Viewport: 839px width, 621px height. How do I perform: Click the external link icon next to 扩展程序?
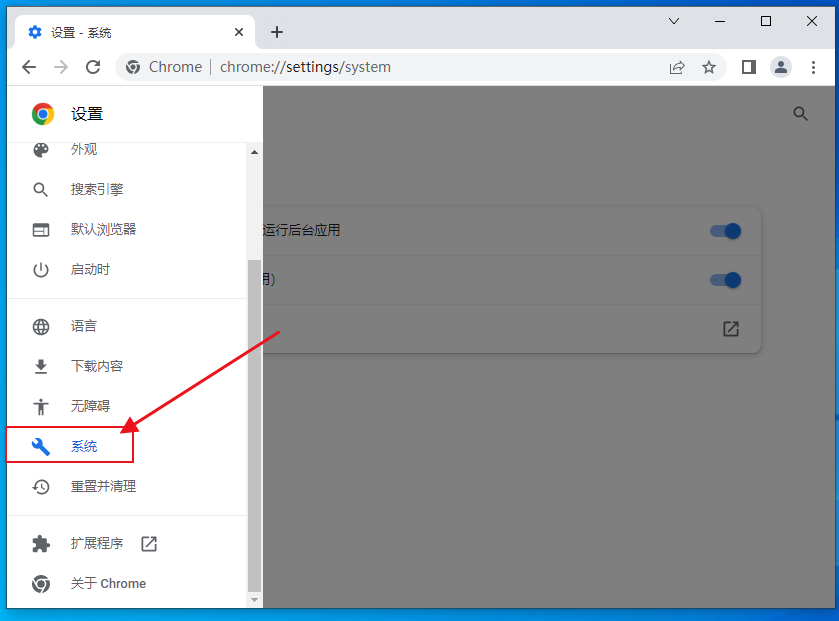[x=149, y=544]
